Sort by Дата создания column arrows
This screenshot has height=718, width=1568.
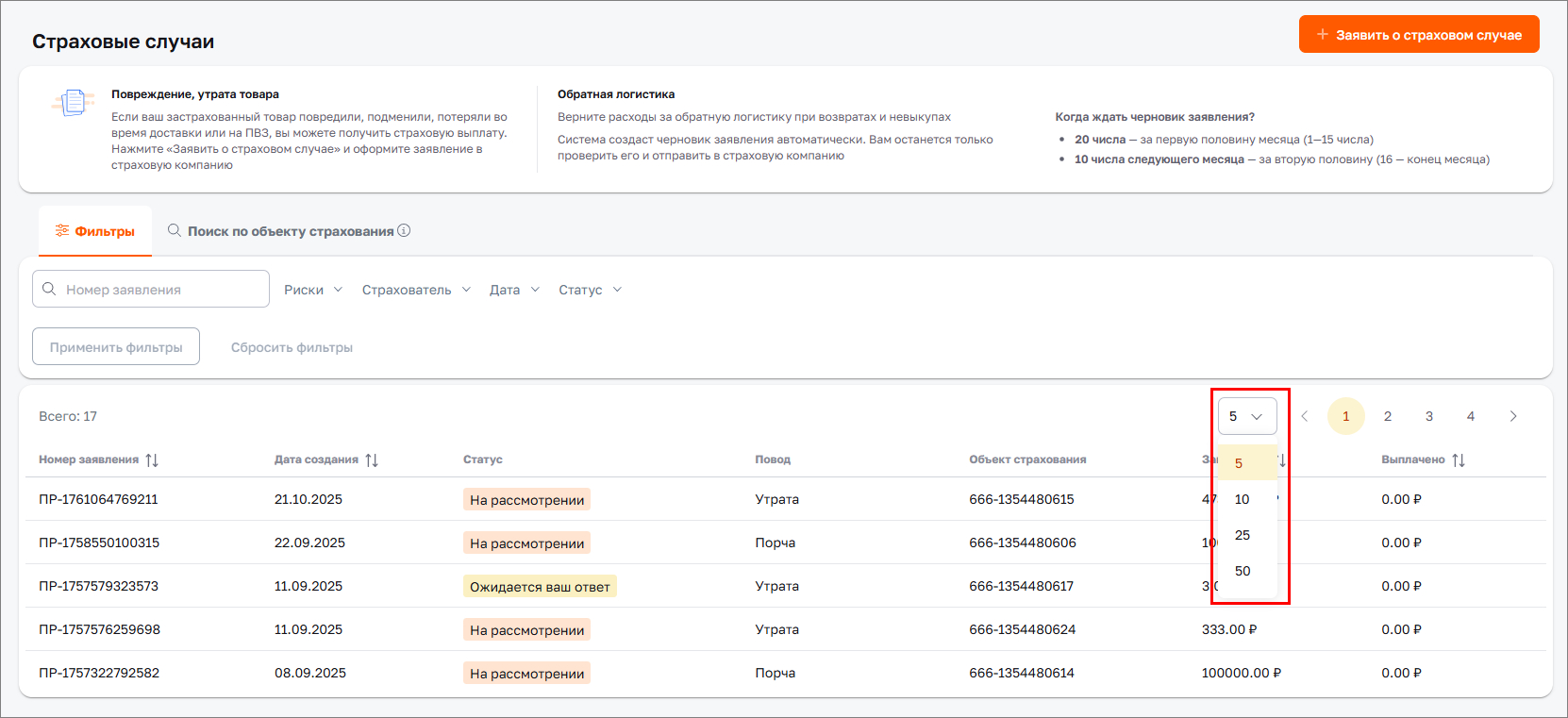coord(372,460)
